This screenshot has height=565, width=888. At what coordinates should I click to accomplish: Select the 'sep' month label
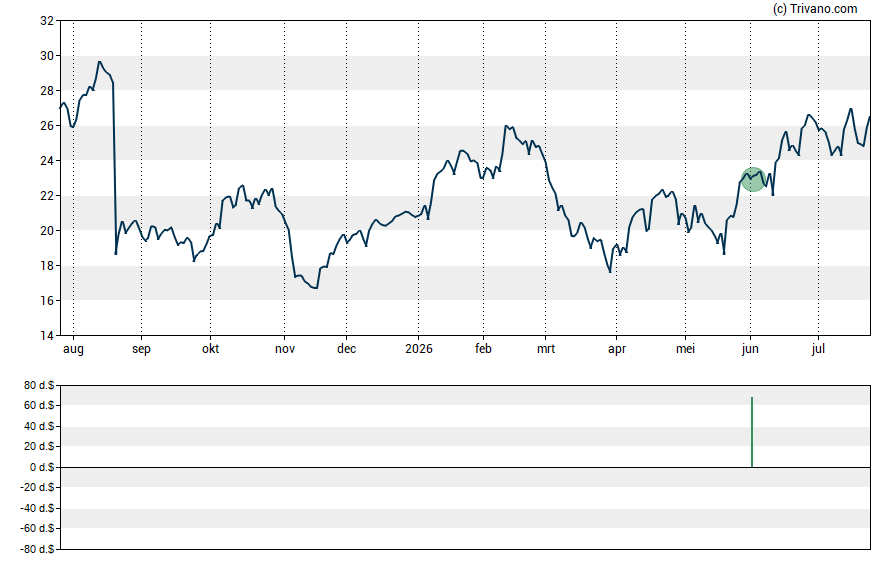[x=142, y=349]
